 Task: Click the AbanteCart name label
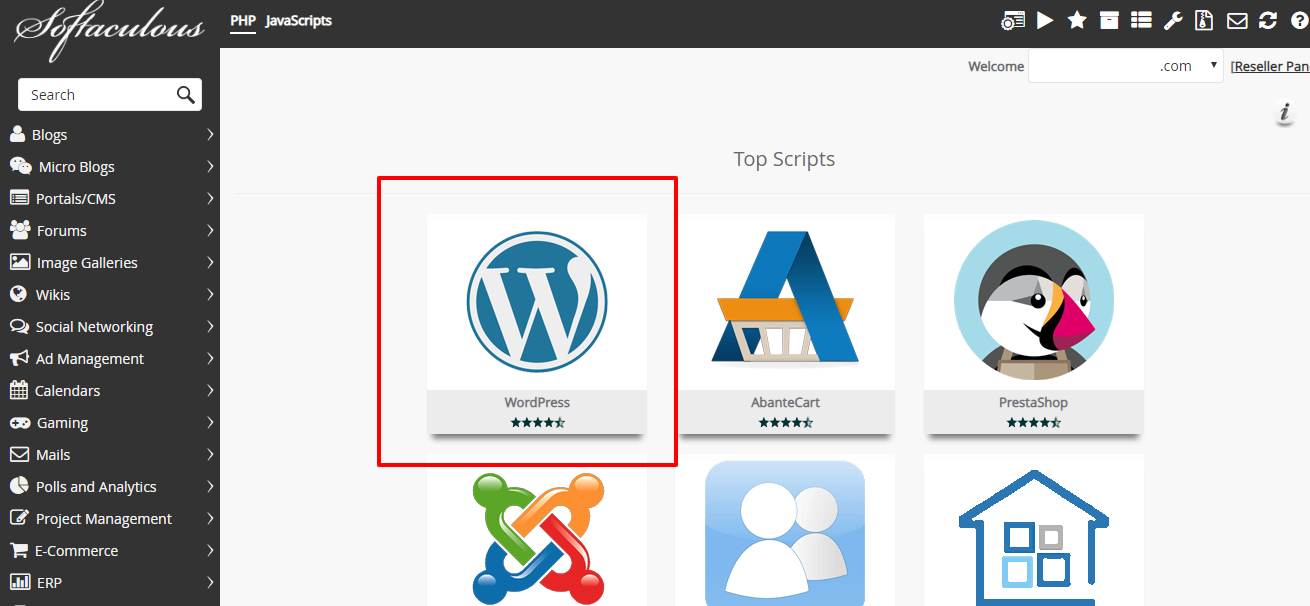tap(785, 402)
